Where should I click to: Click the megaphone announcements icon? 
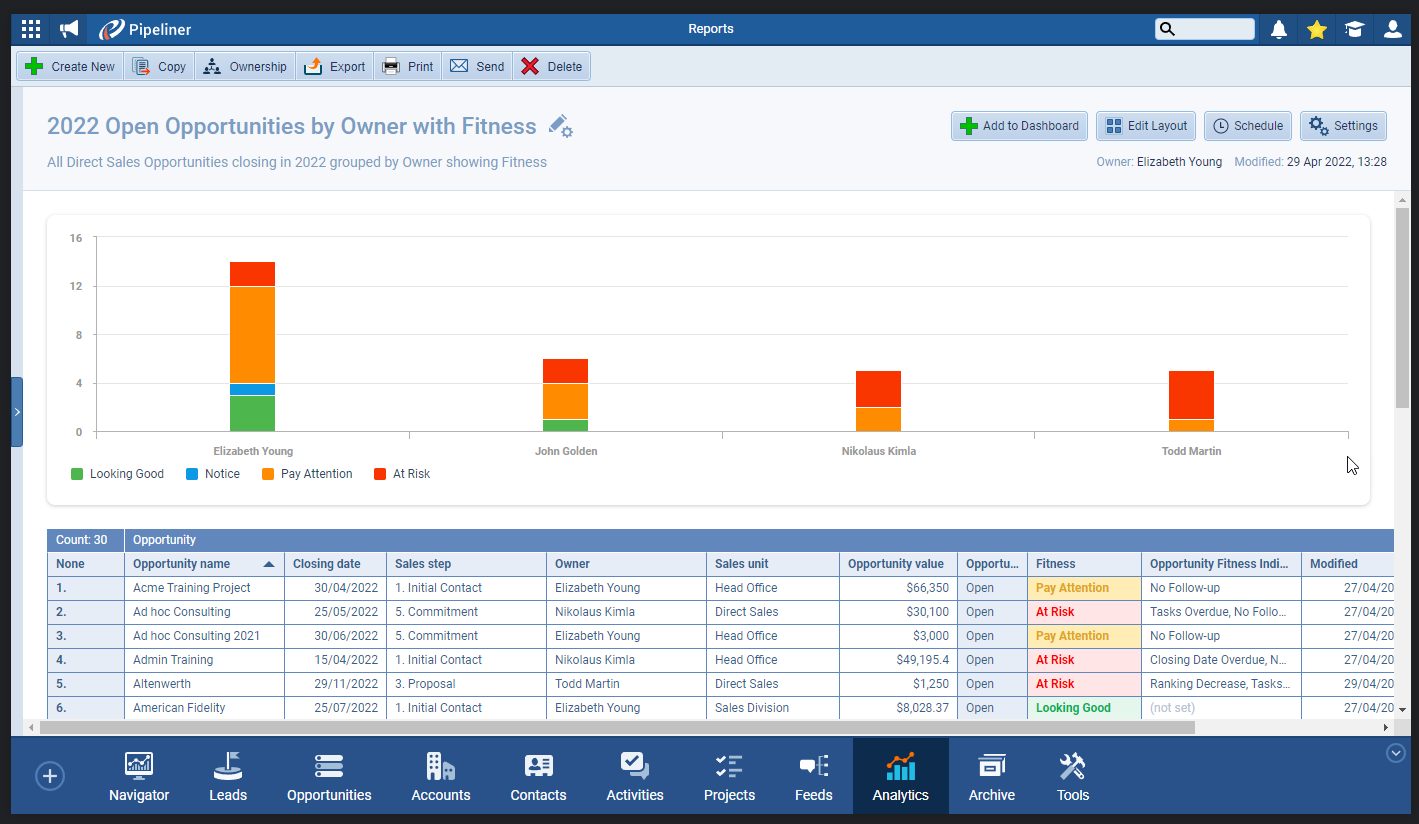click(69, 29)
